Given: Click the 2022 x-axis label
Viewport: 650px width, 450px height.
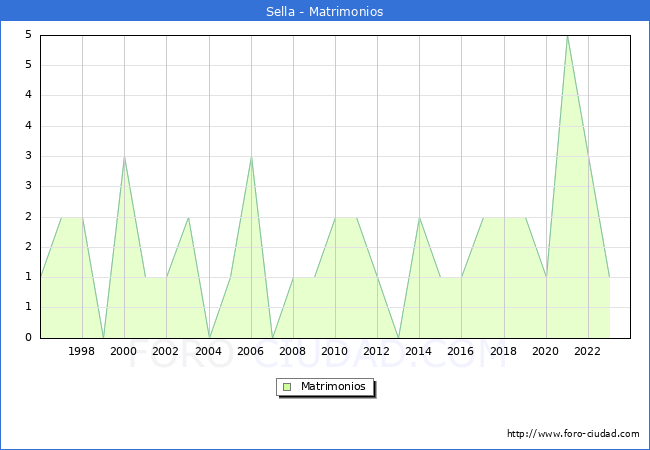Looking at the screenshot, I should 588,351.
